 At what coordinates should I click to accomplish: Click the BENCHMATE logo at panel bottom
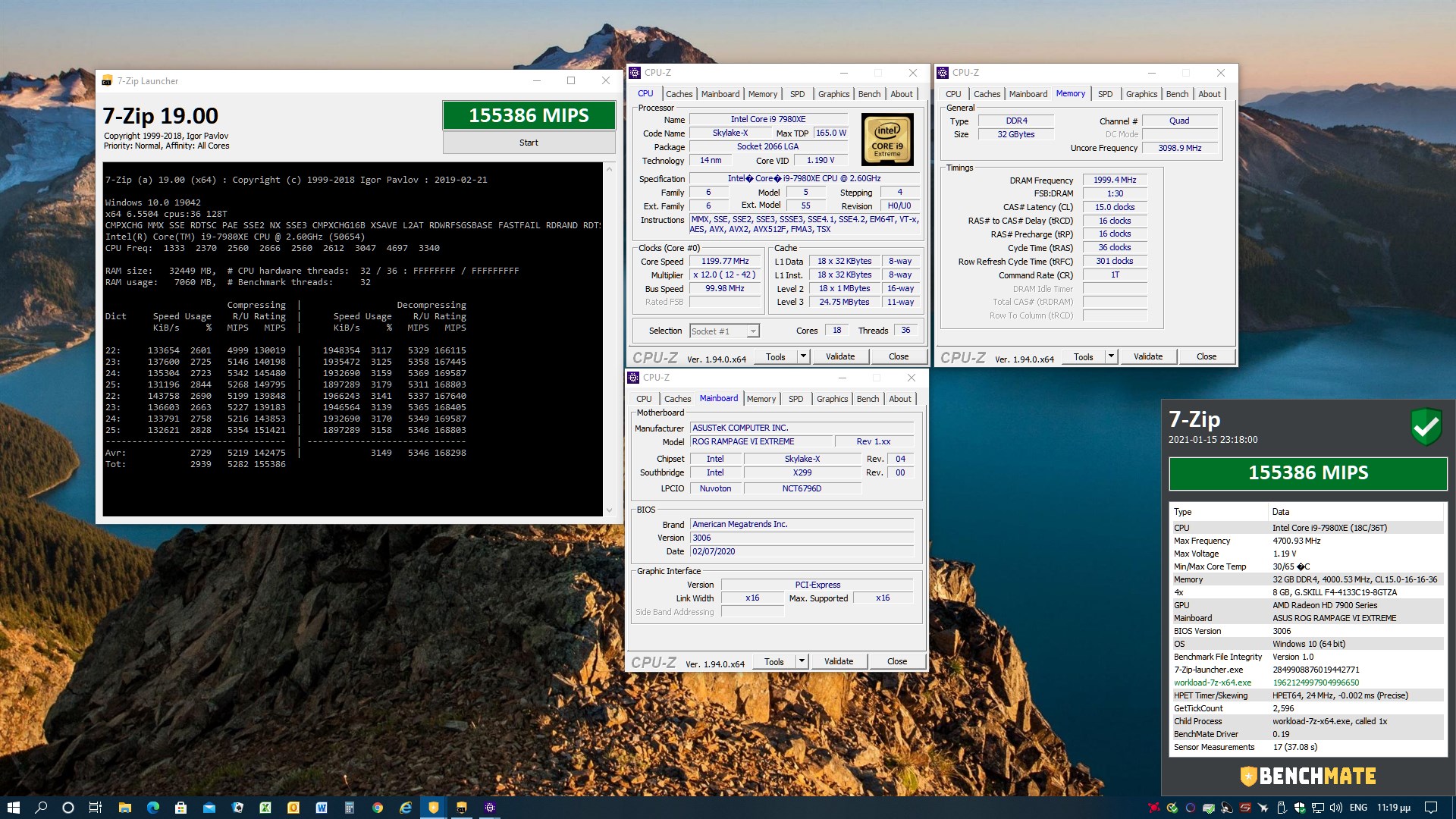pyautogui.click(x=1308, y=777)
